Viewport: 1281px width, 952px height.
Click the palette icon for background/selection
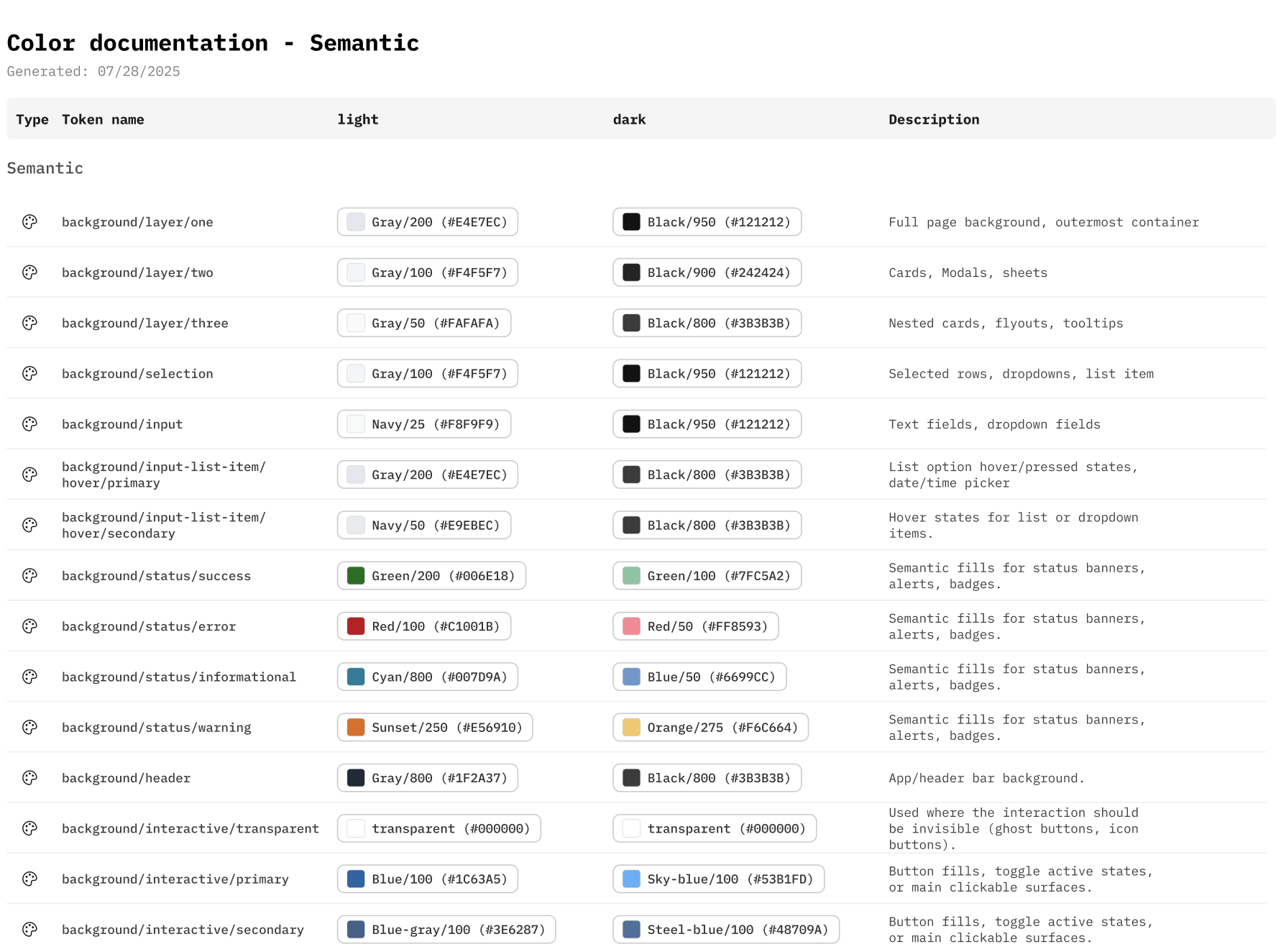click(x=29, y=373)
